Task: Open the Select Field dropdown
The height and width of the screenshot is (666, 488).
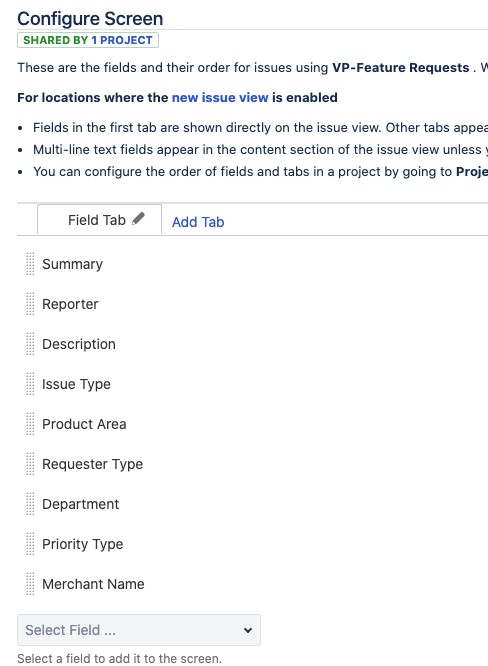Action: point(139,630)
